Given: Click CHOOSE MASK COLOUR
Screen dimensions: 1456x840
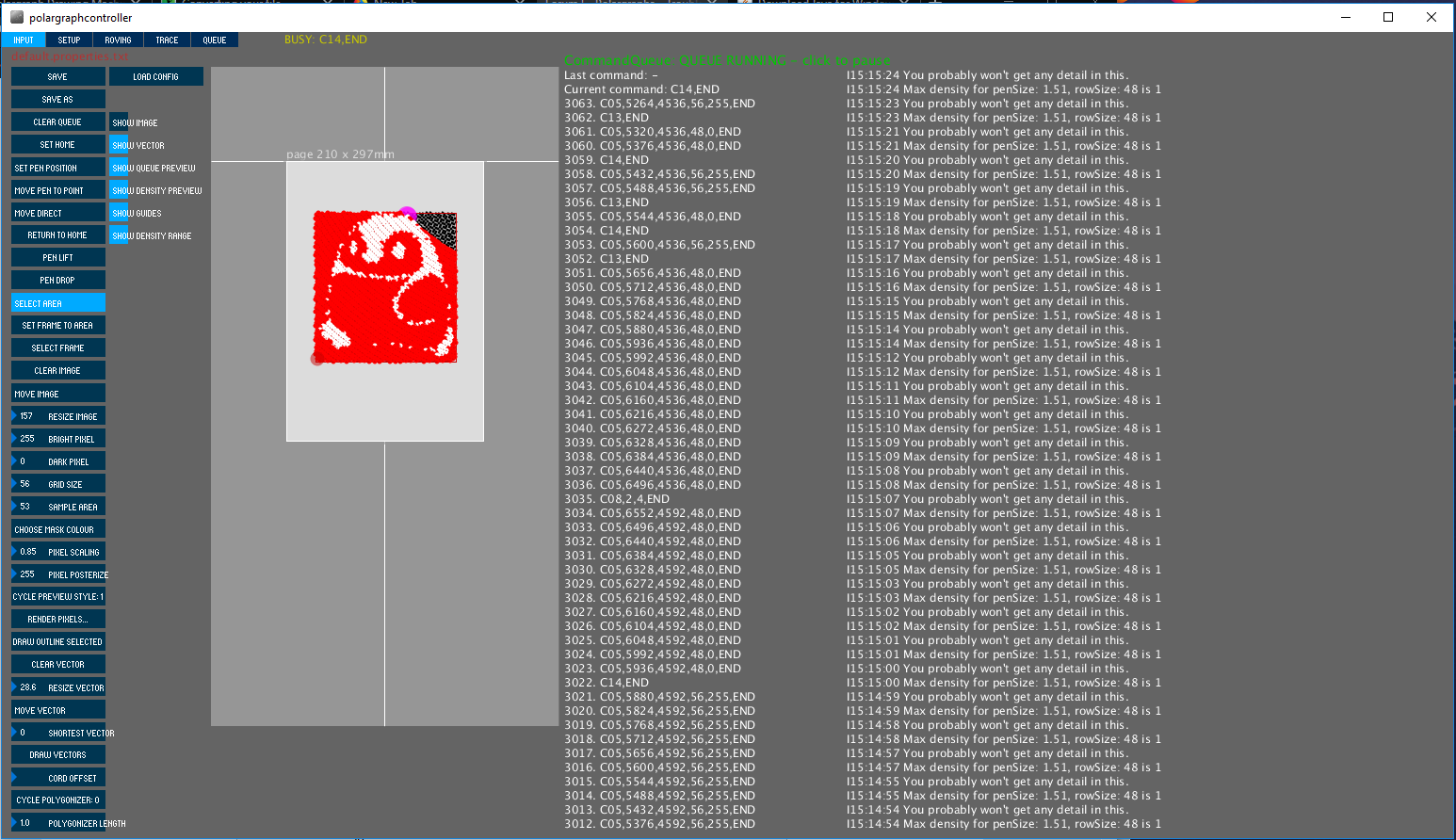Looking at the screenshot, I should tap(58, 529).
